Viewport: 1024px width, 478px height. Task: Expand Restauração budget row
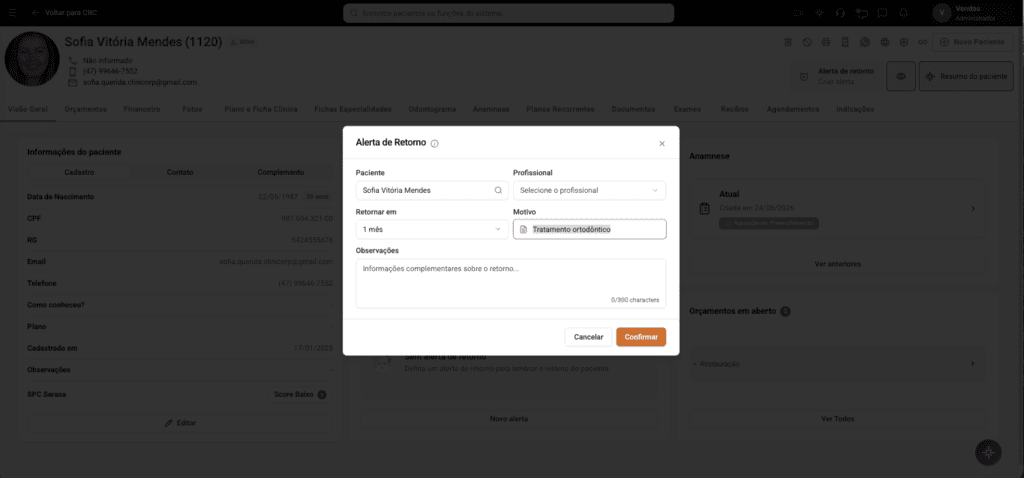point(838,364)
